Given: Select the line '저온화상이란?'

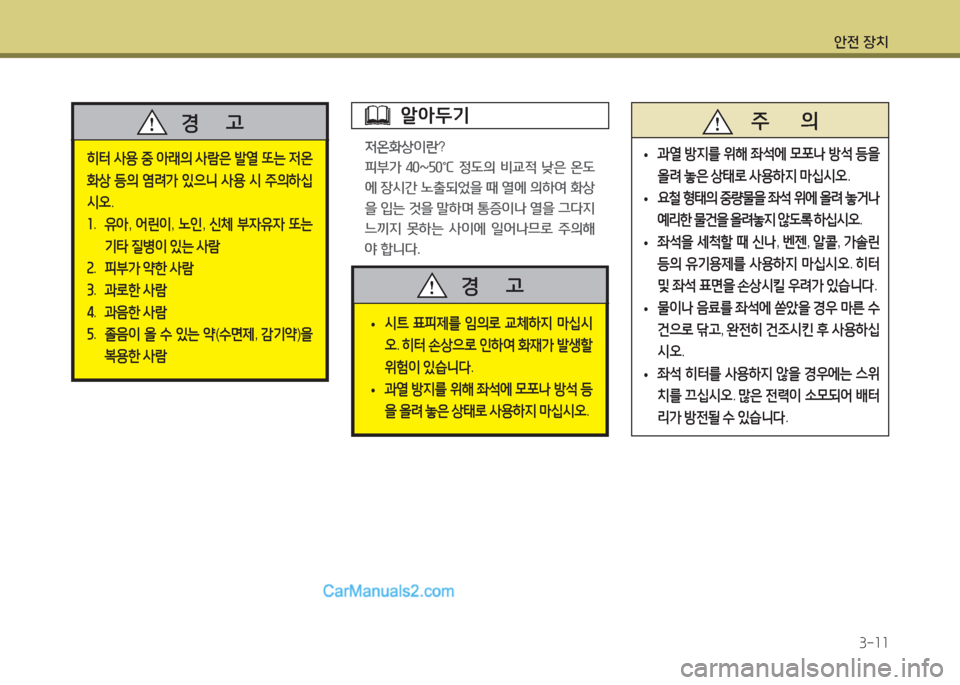Looking at the screenshot, I should [x=405, y=147].
